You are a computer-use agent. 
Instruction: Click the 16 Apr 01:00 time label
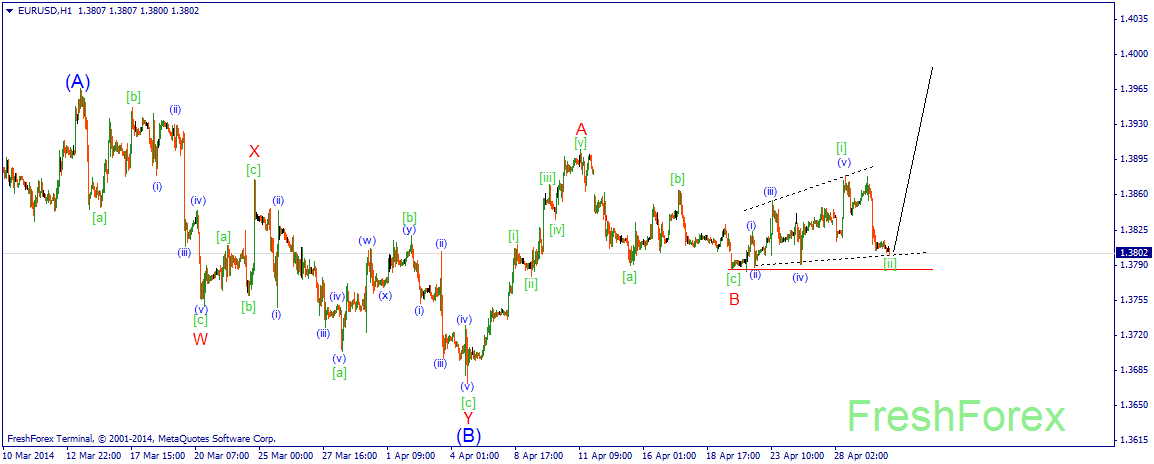pos(669,456)
